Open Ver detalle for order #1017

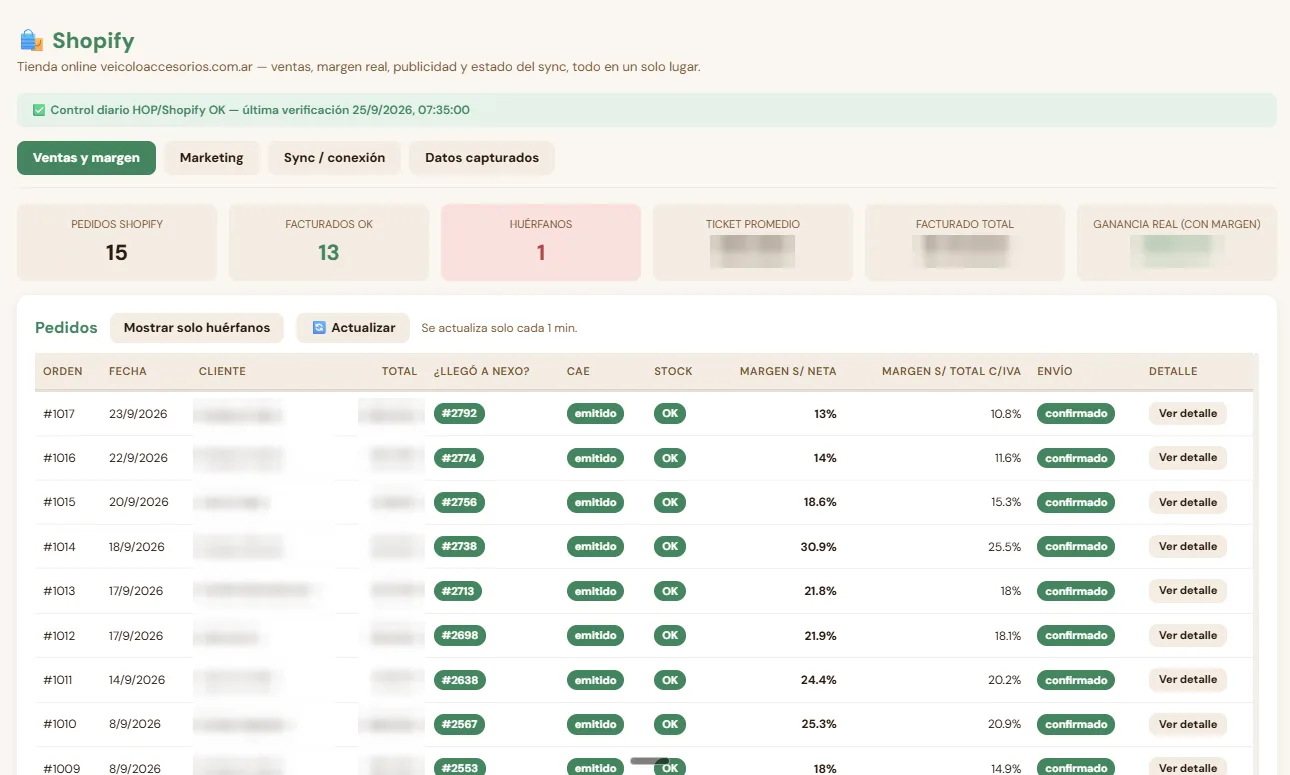1188,413
